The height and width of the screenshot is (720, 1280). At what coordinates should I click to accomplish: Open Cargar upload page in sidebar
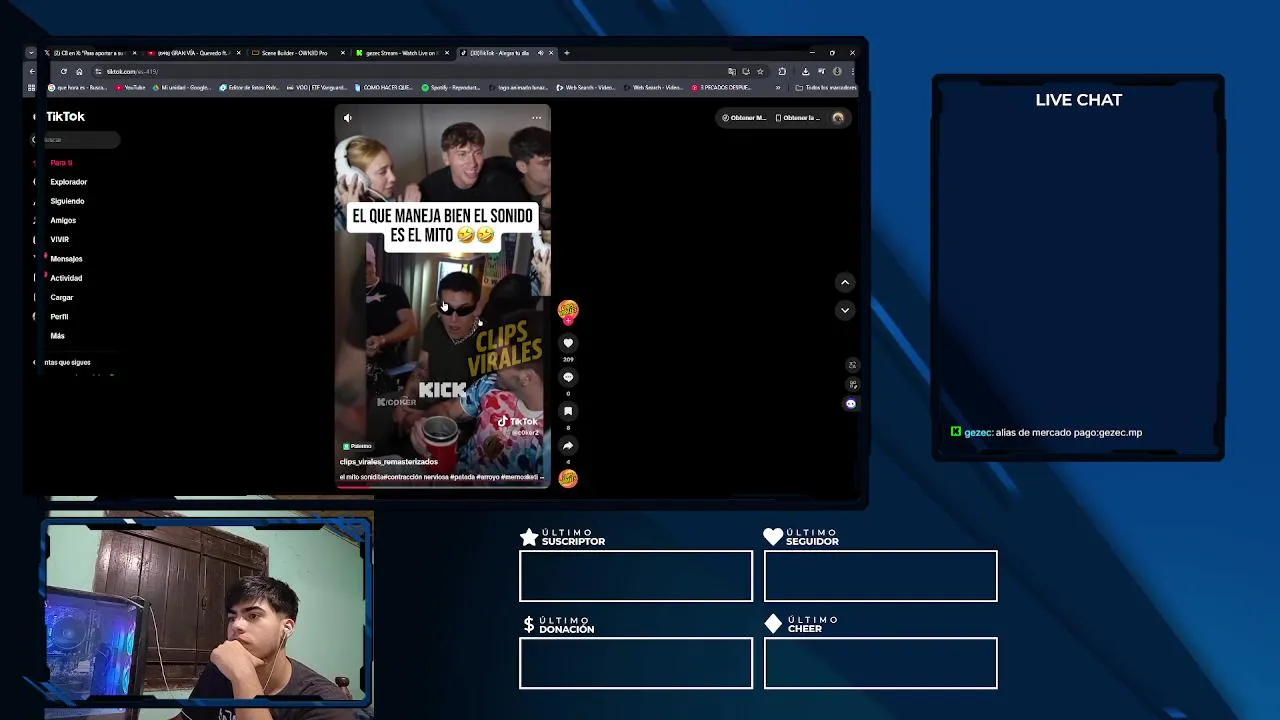61,297
